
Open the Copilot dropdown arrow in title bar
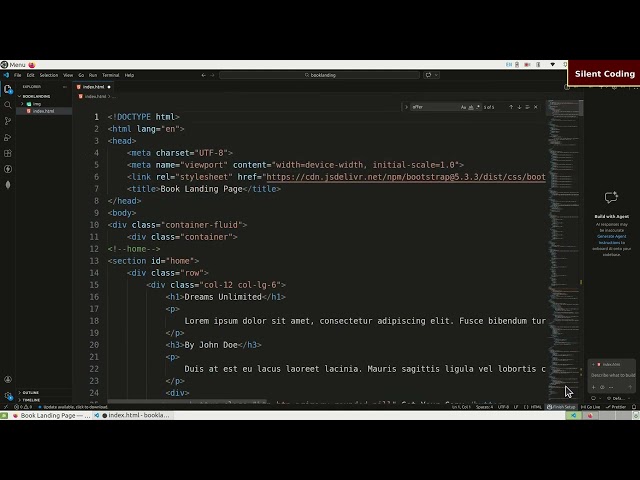436,75
